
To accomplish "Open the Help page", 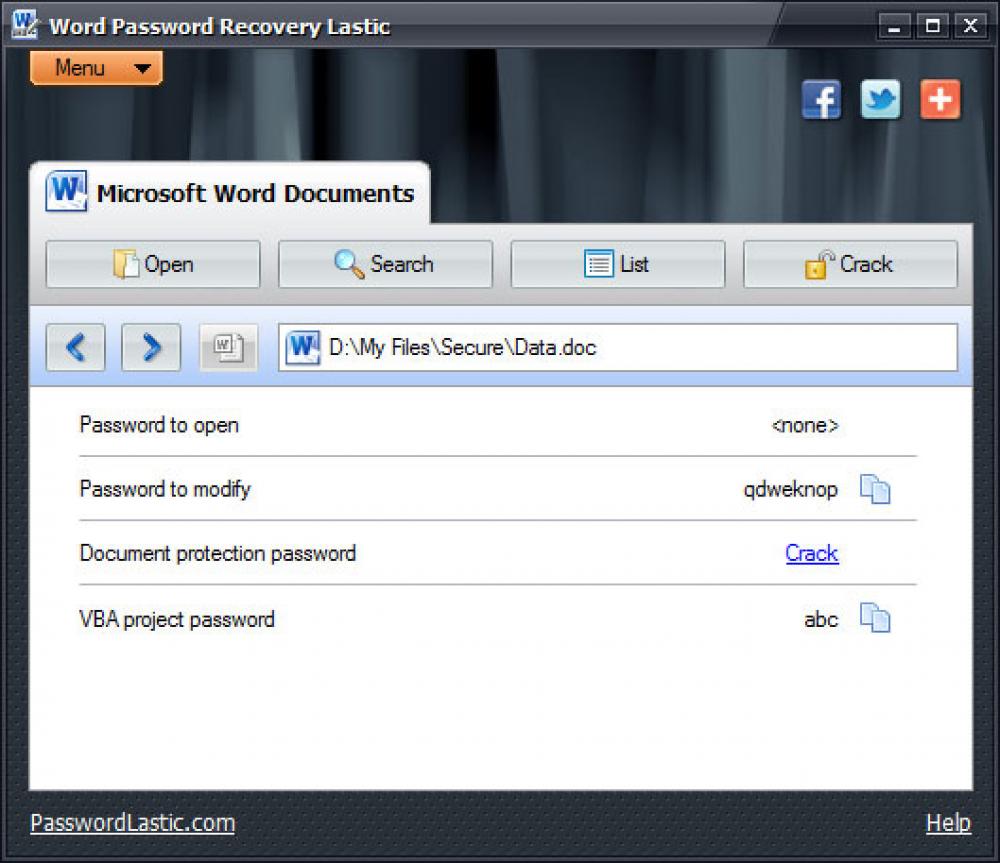I will click(949, 822).
